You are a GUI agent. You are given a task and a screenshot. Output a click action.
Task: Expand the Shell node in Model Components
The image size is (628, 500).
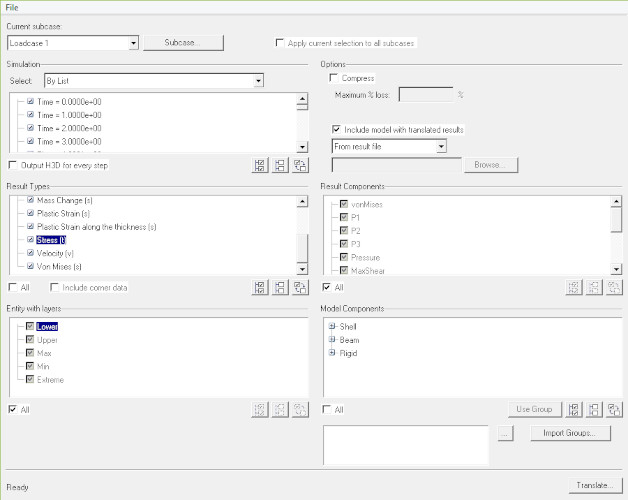click(x=331, y=327)
